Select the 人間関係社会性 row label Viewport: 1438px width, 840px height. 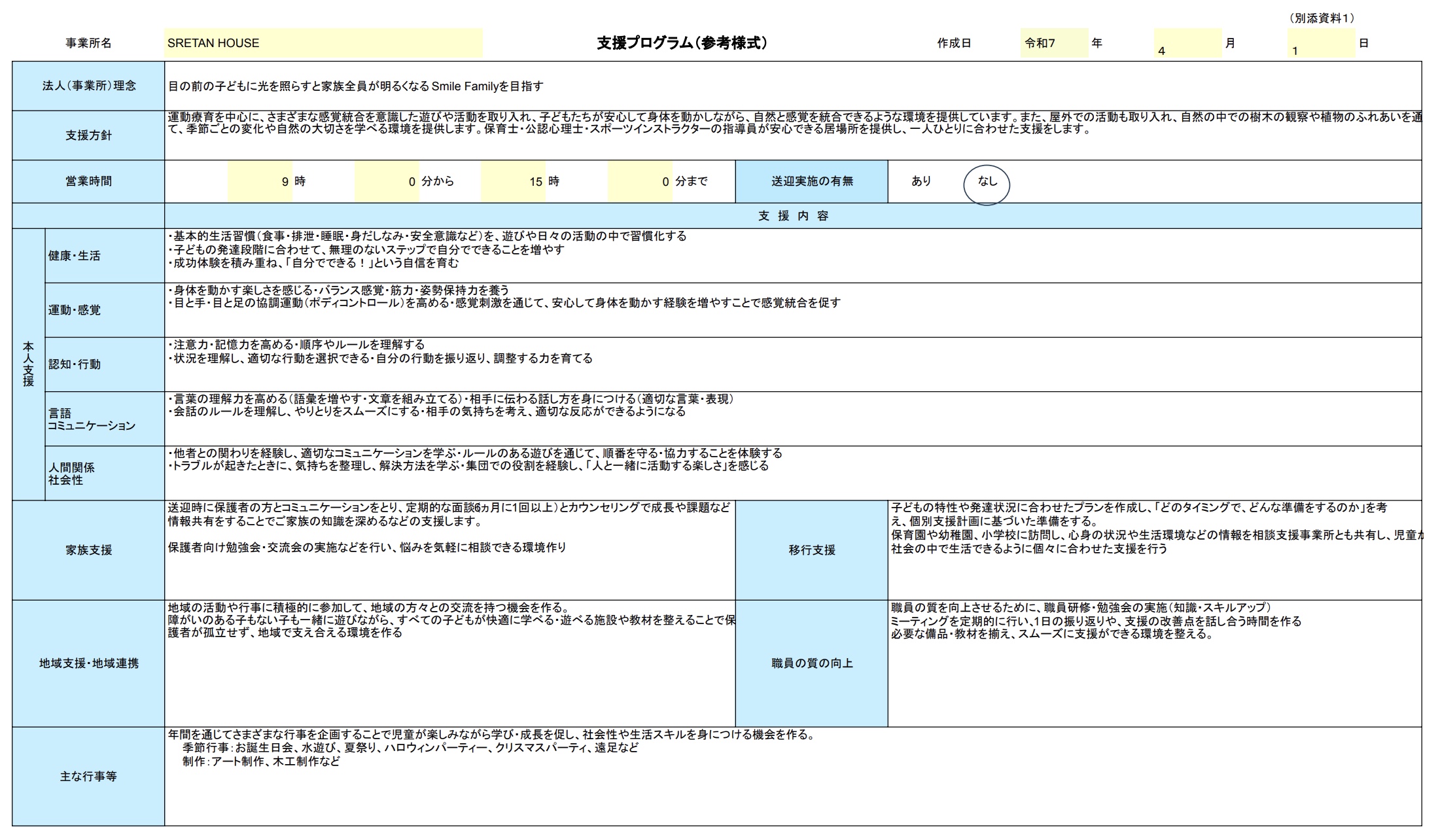[x=105, y=474]
